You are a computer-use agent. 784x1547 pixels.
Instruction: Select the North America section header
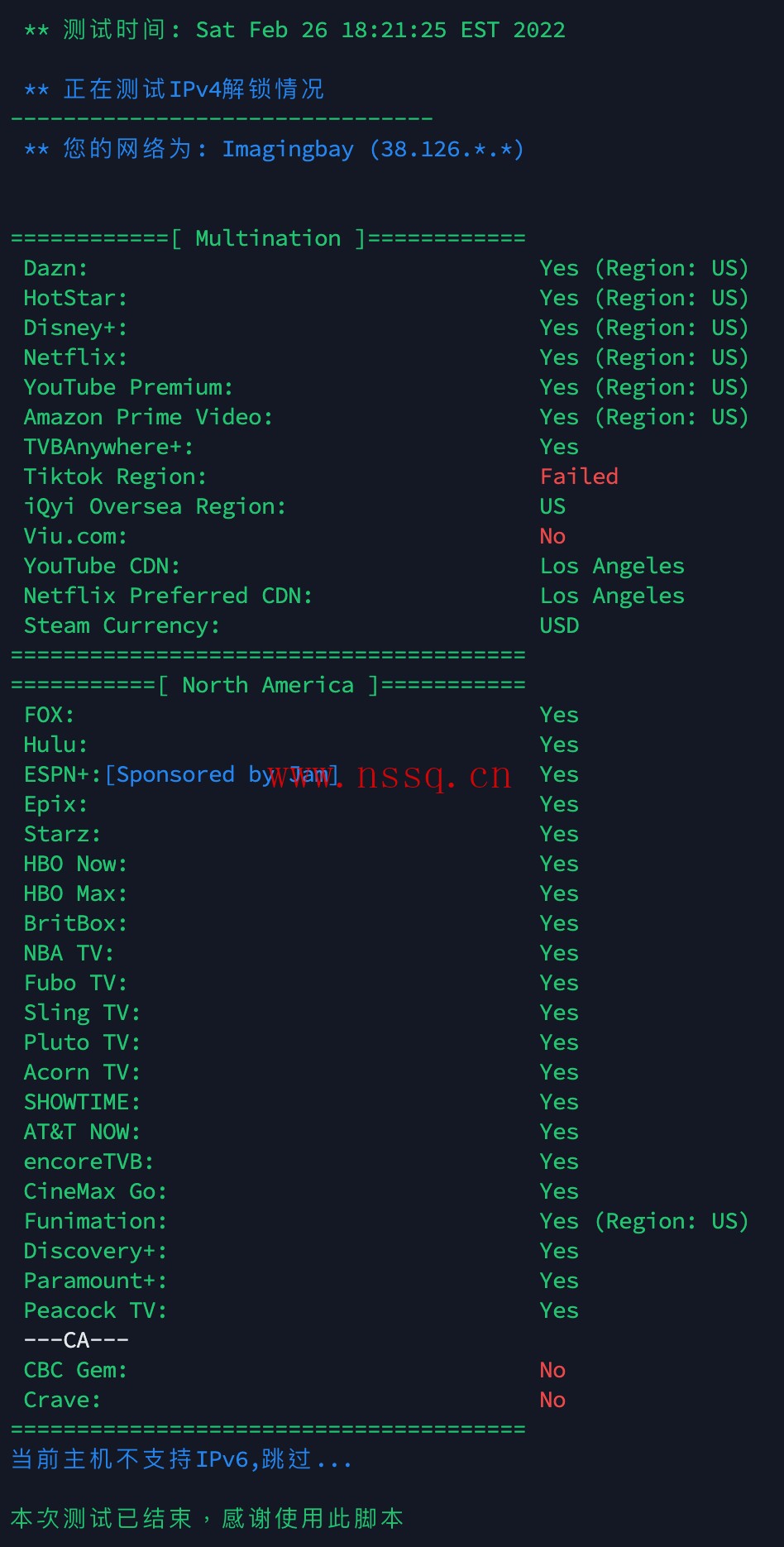(268, 685)
